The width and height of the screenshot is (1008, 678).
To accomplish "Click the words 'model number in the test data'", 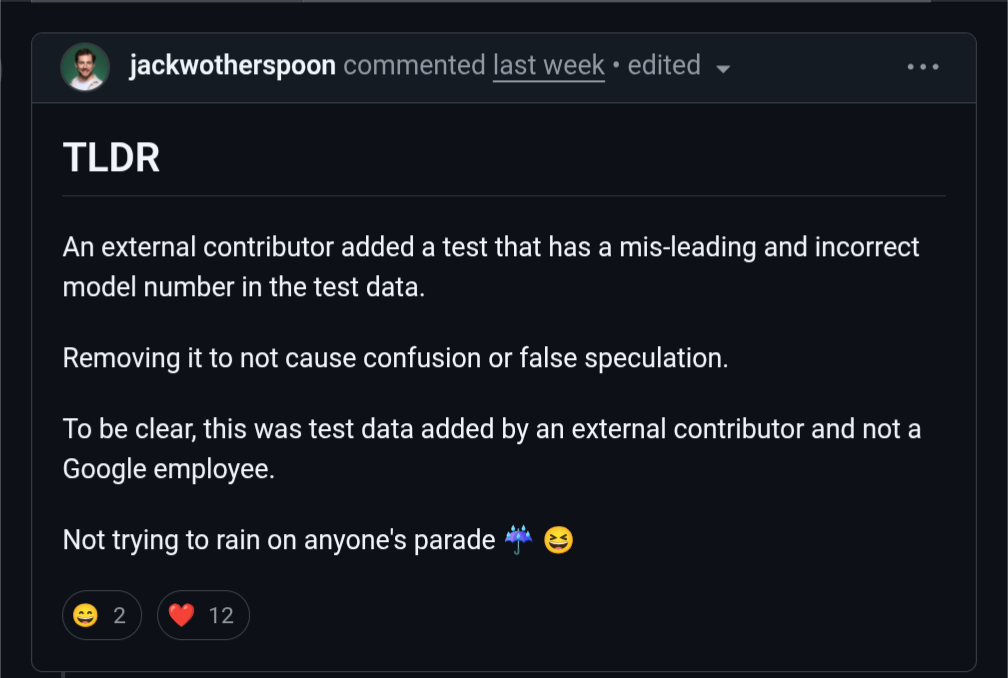I will [x=243, y=287].
